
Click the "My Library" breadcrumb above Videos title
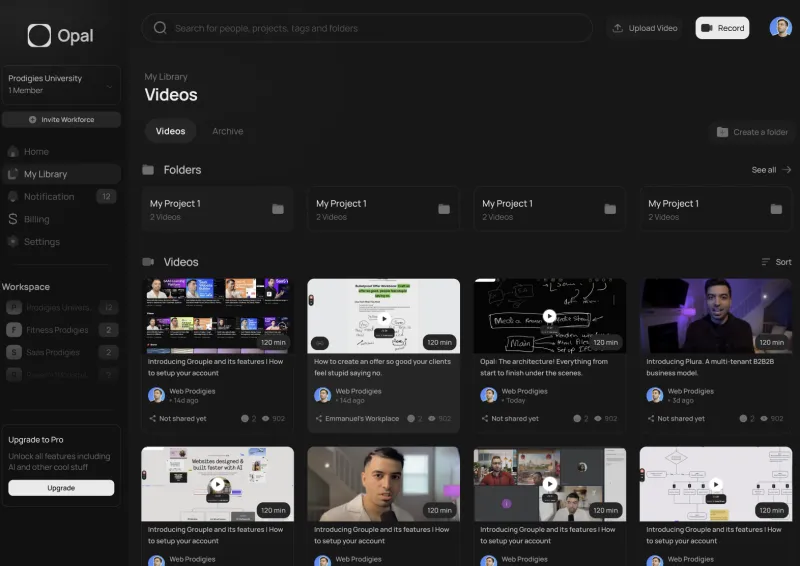pyautogui.click(x=166, y=77)
